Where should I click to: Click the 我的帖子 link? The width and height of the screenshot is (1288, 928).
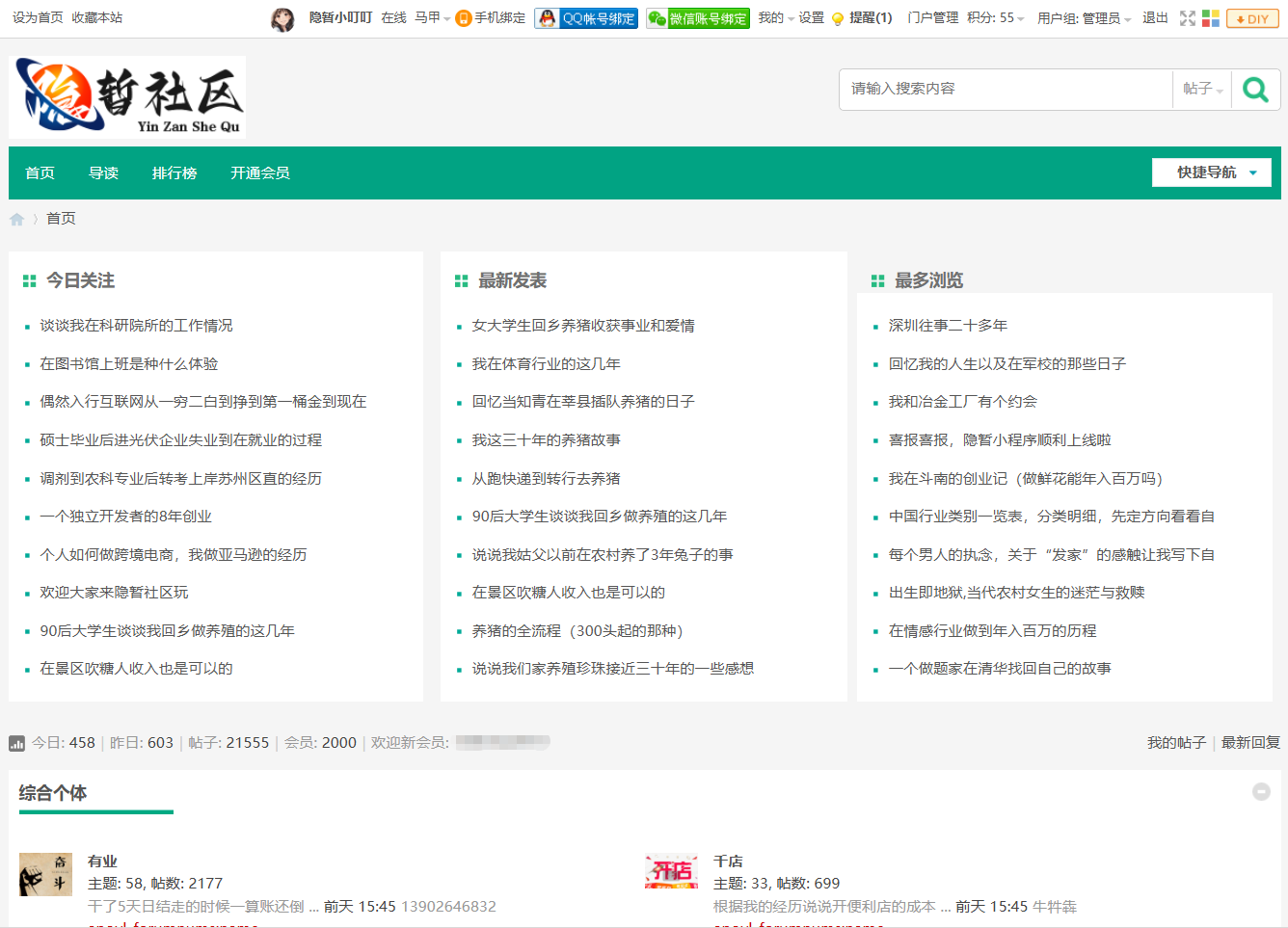pyautogui.click(x=1176, y=743)
